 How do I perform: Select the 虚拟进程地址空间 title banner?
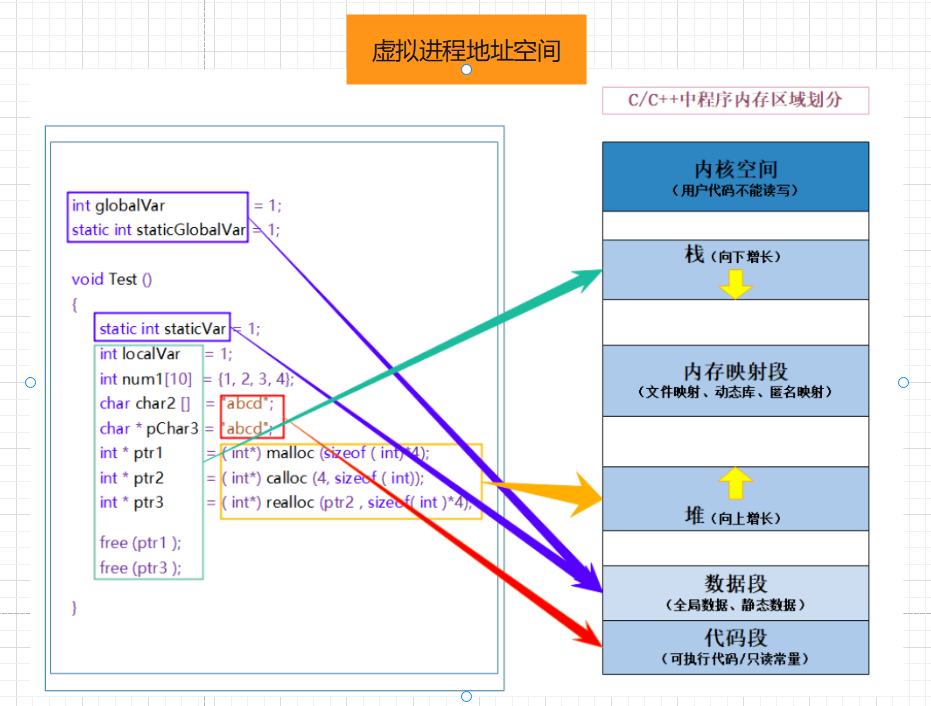[x=466, y=48]
